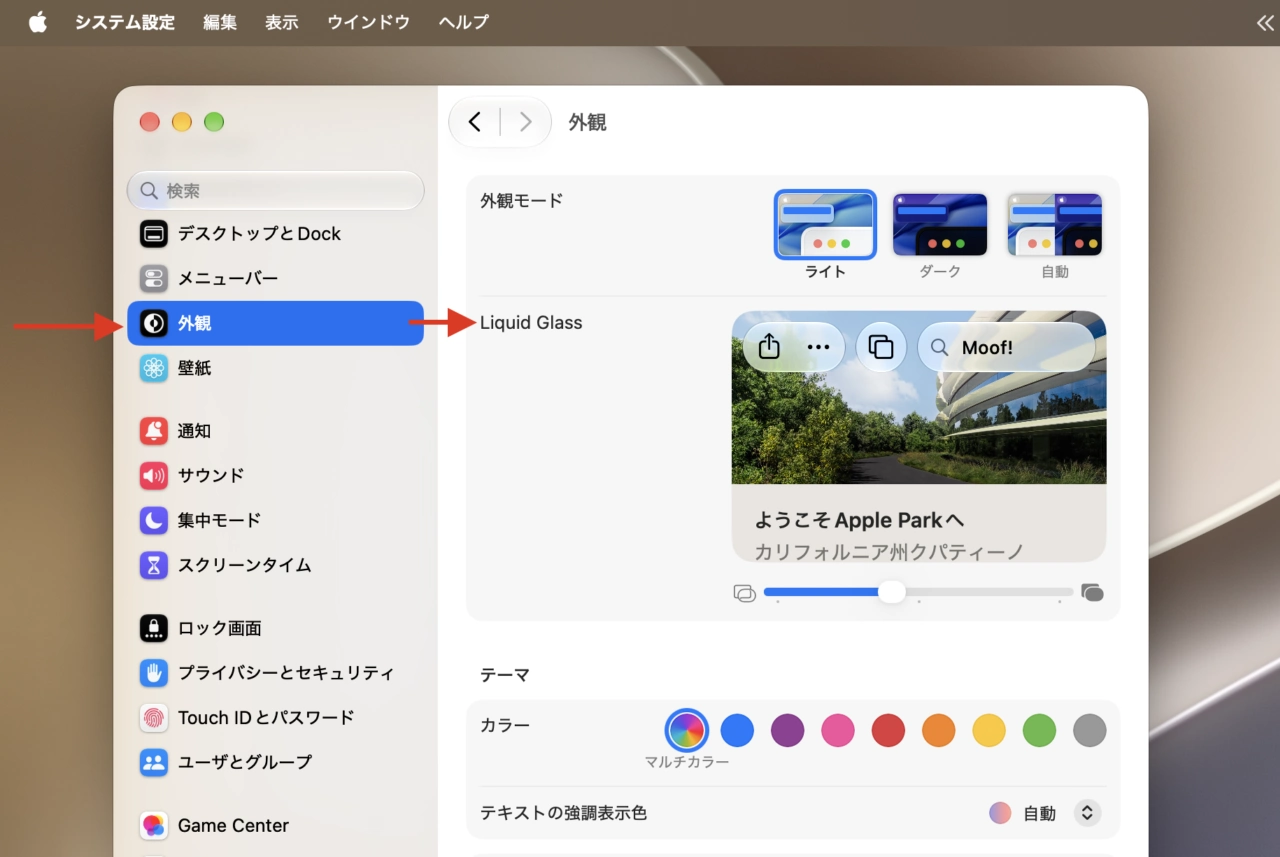Open ロック画面 settings icon
This screenshot has width=1280, height=857.
point(153,628)
